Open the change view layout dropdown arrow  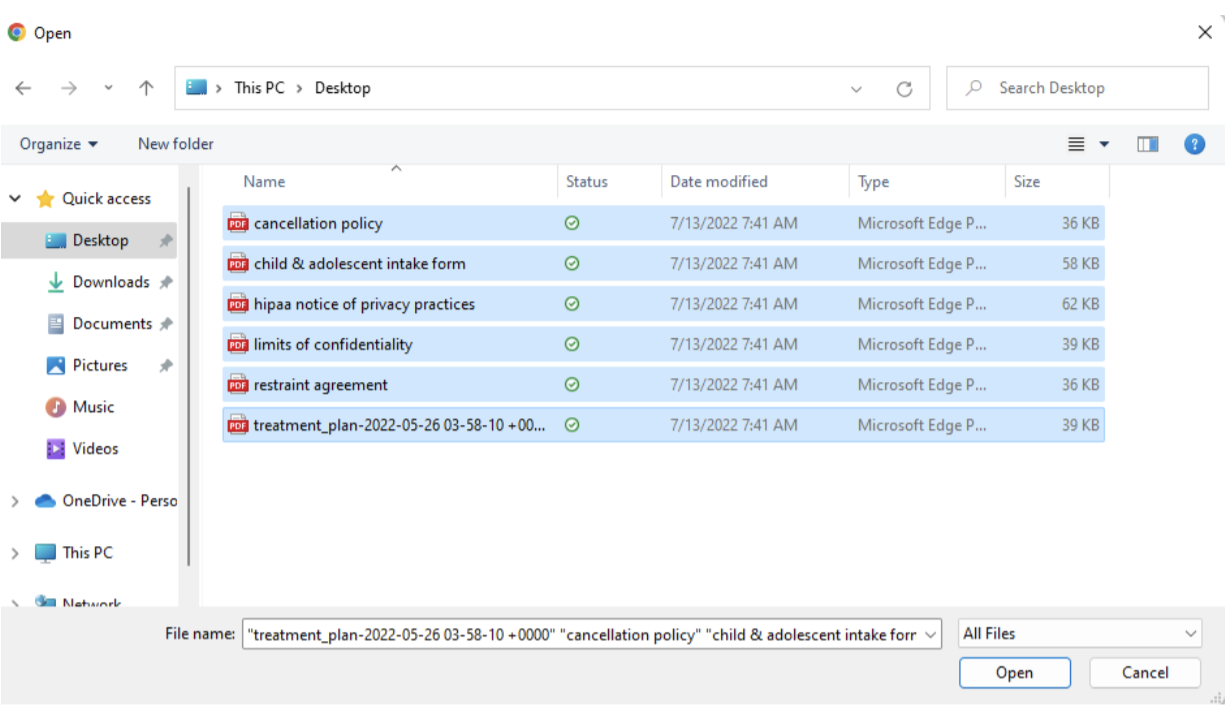pyautogui.click(x=1105, y=143)
